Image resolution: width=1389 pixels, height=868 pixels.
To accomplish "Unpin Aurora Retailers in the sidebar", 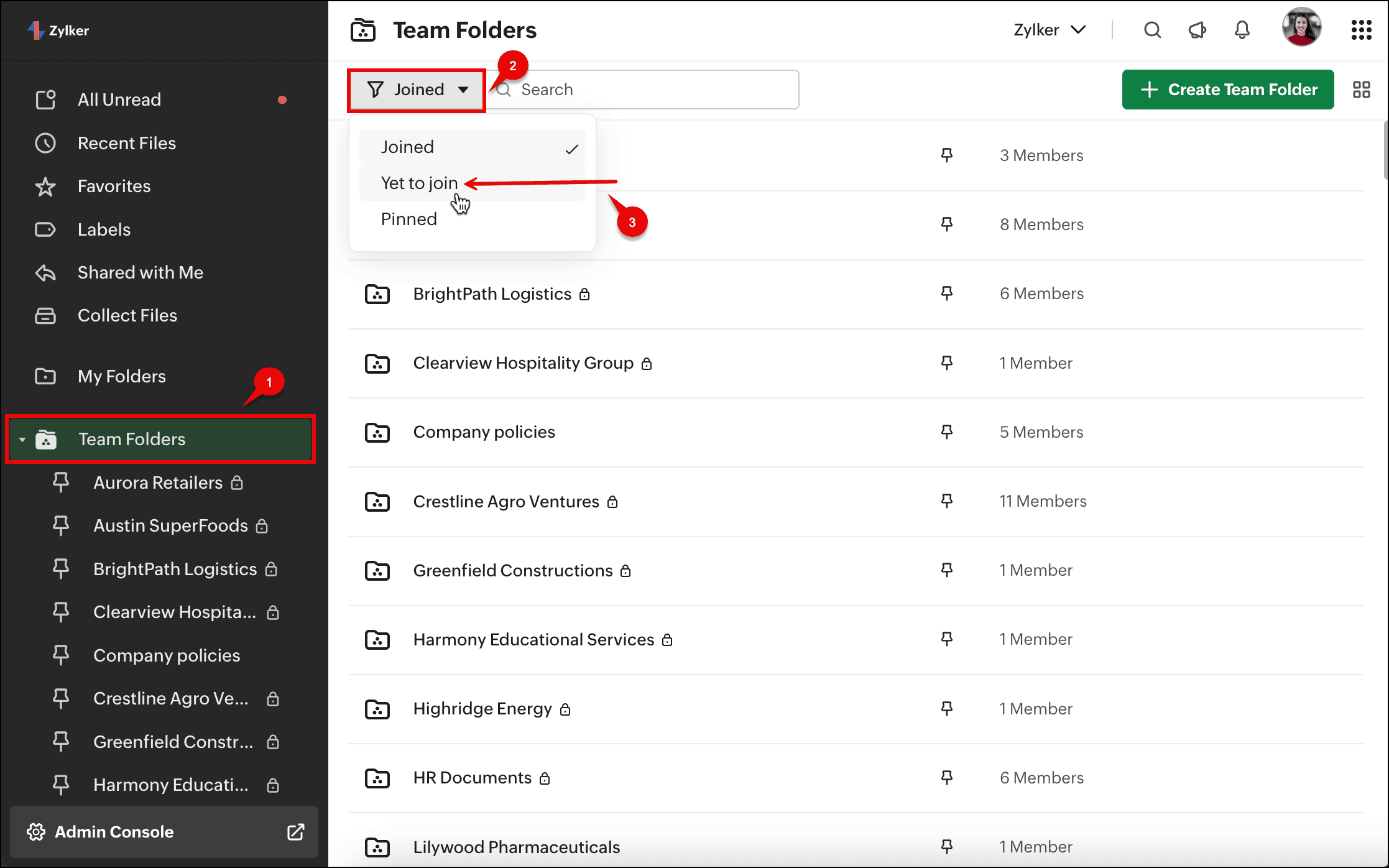I will 61,482.
